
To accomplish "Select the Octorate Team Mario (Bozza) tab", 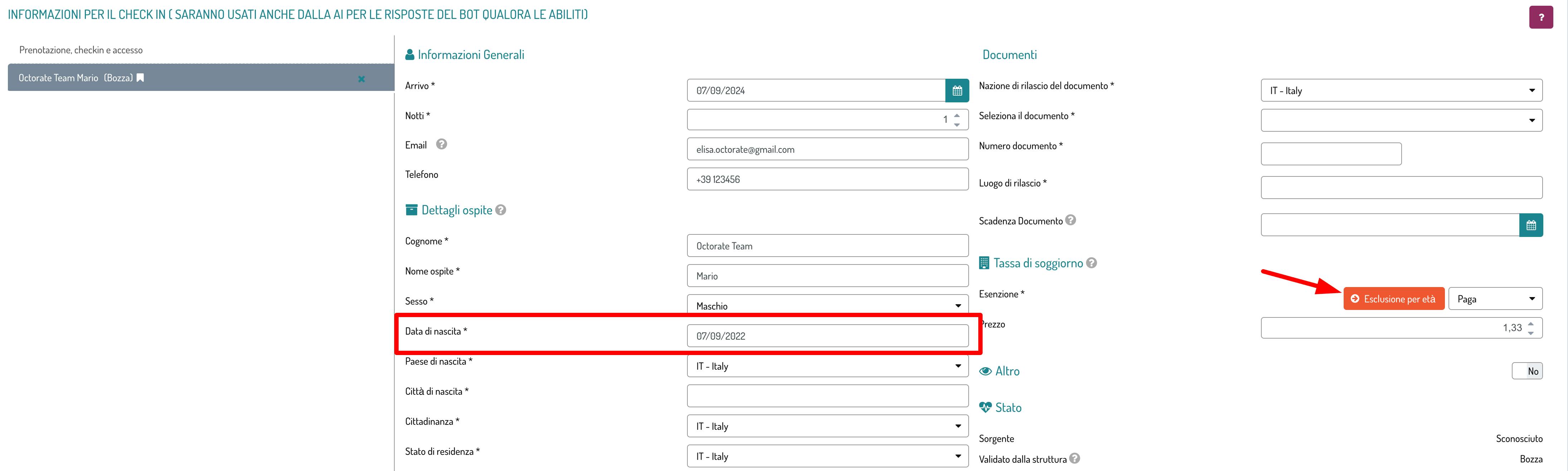I will pyautogui.click(x=76, y=78).
